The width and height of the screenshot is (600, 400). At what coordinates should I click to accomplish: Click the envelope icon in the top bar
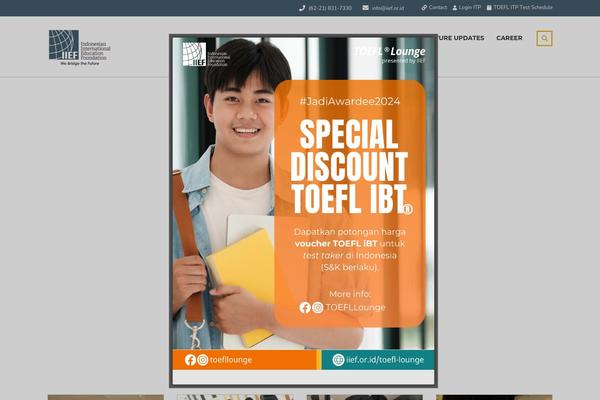click(x=365, y=8)
